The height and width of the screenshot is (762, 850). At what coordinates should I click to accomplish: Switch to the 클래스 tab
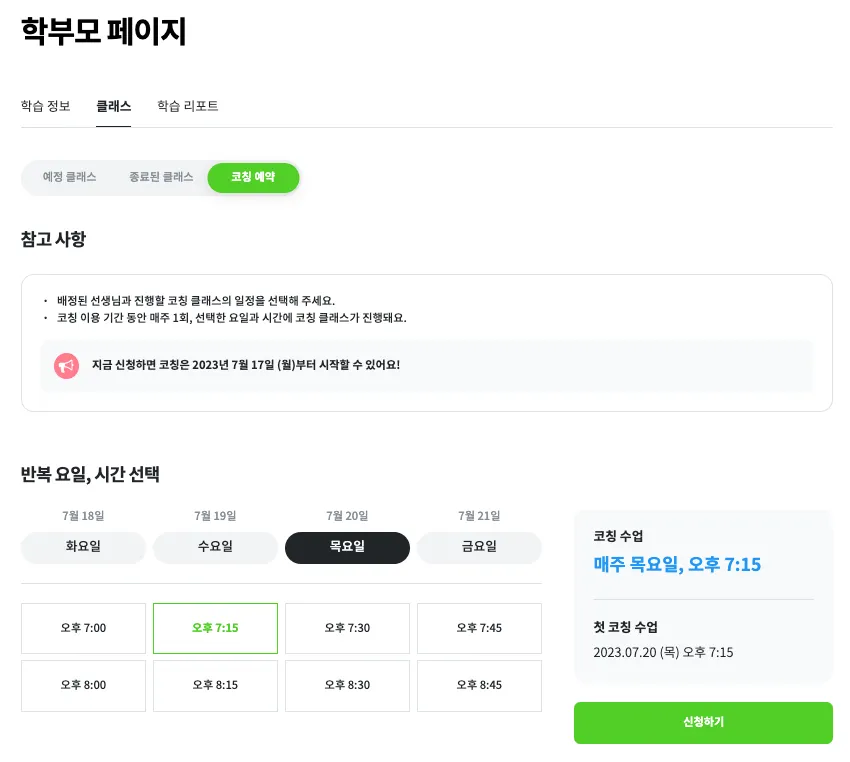point(113,106)
